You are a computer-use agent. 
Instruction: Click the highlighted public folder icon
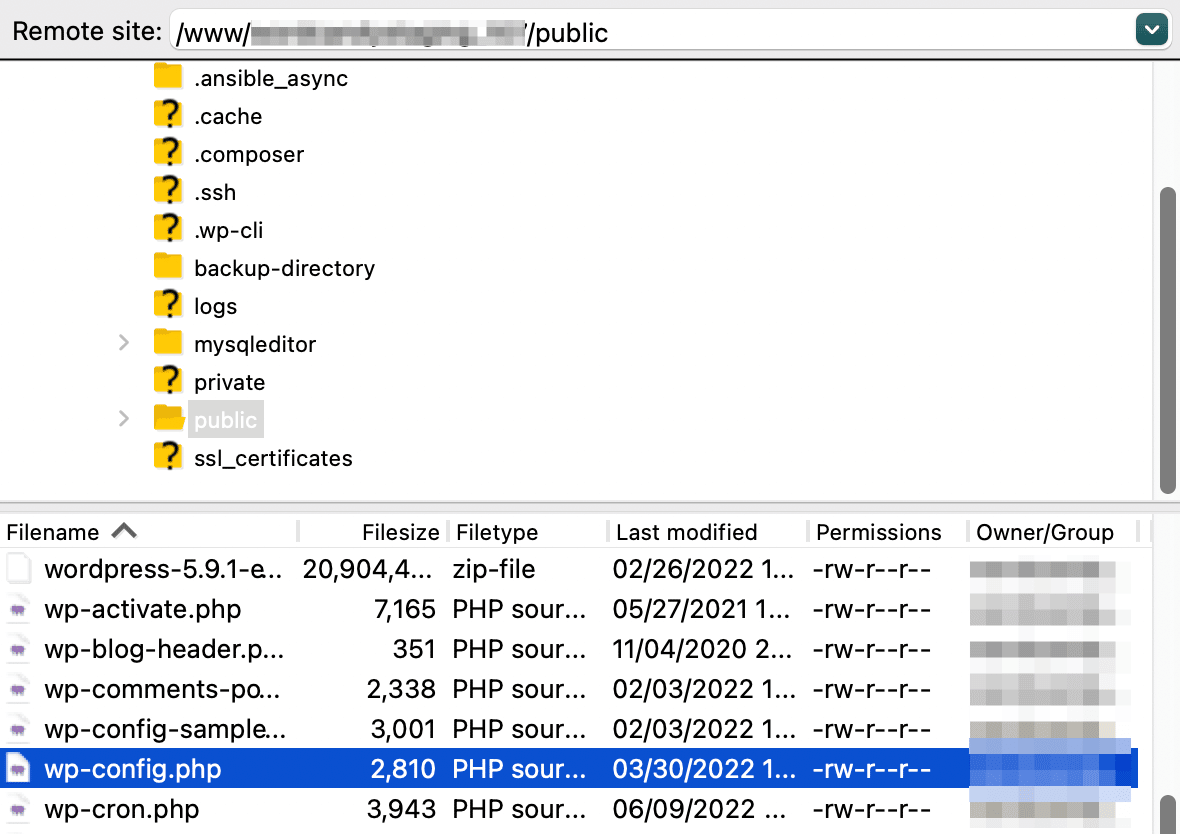[167, 419]
